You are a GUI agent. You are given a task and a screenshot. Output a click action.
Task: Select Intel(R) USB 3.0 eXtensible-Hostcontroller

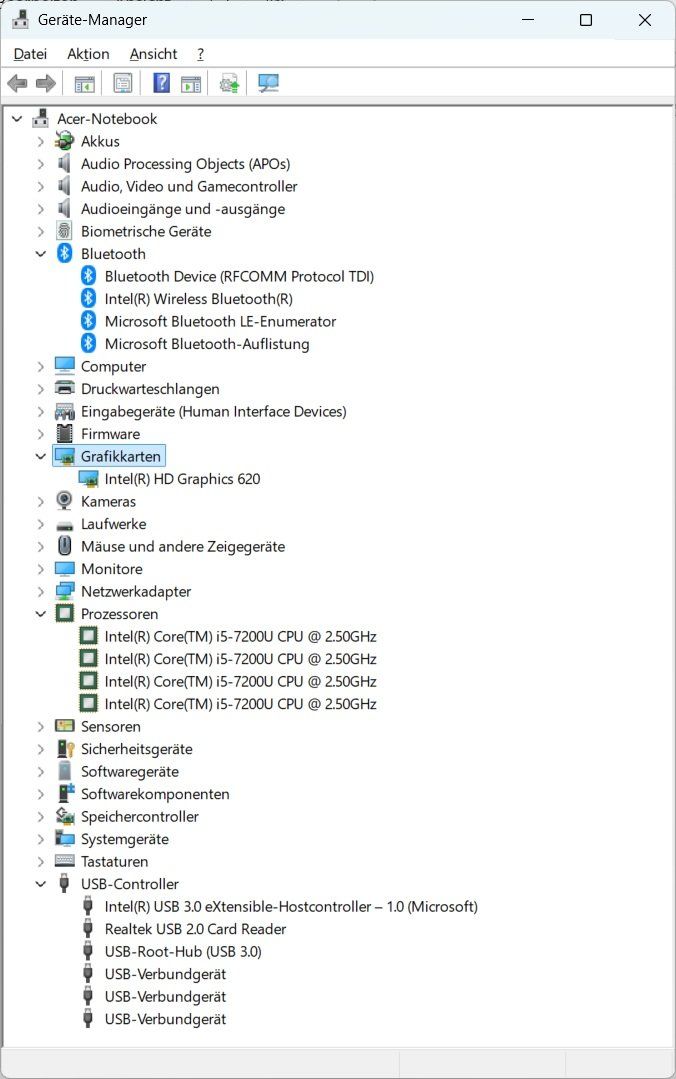click(291, 906)
